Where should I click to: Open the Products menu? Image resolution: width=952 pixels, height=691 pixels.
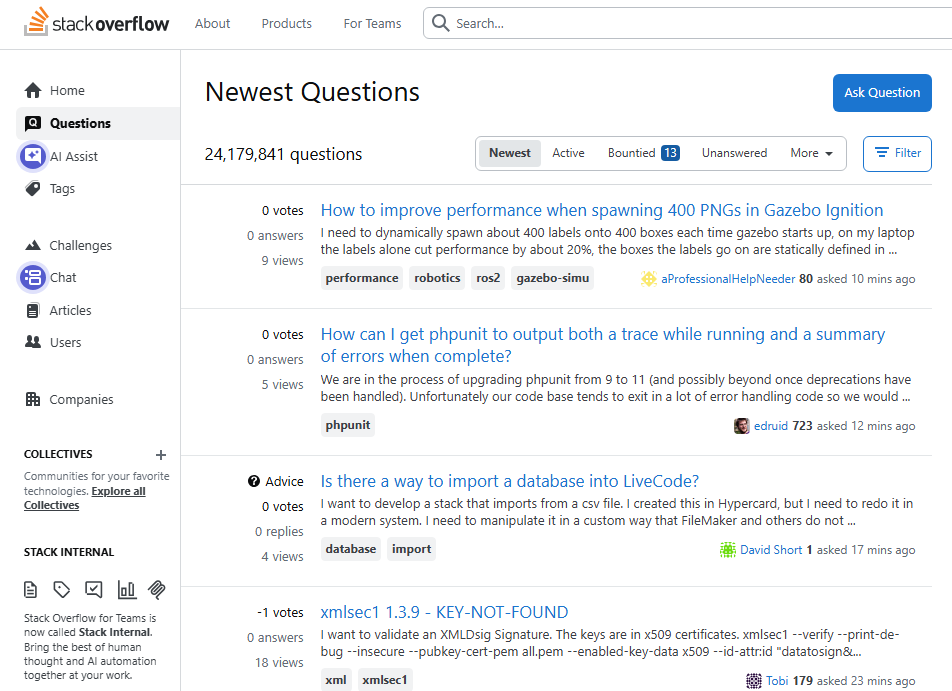pyautogui.click(x=286, y=23)
